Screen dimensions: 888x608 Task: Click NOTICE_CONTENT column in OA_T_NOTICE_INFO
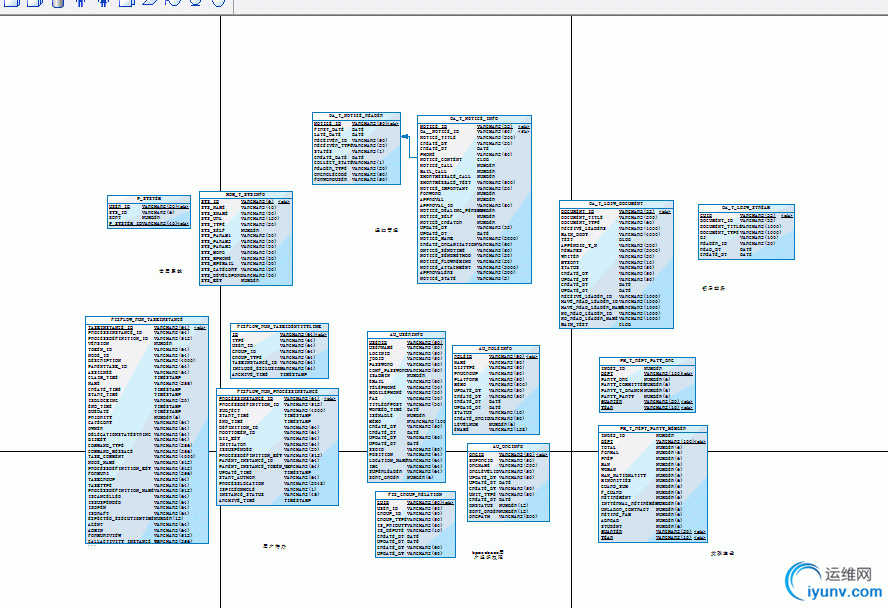[441, 160]
